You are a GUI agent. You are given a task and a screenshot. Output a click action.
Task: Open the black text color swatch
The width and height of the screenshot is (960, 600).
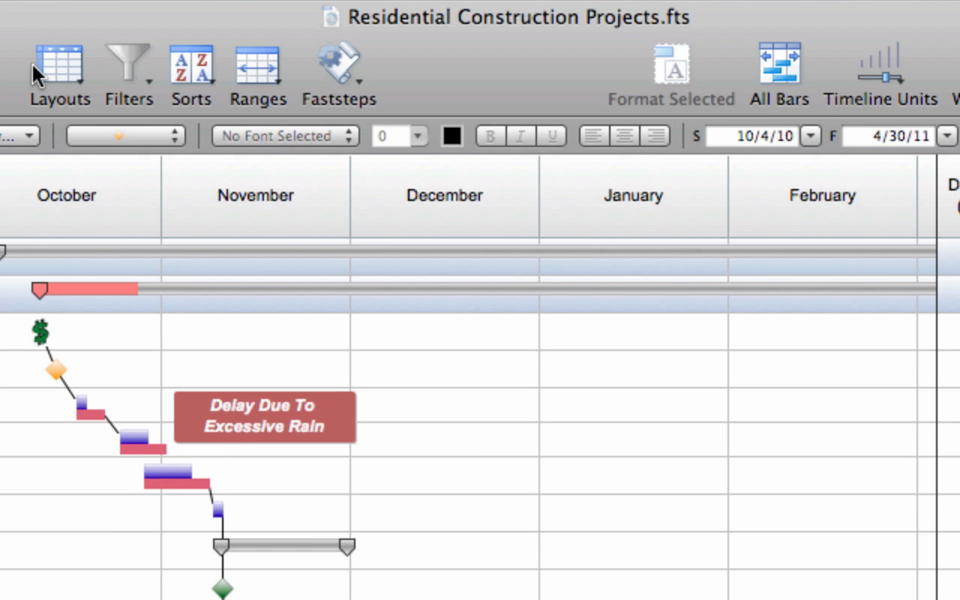pyautogui.click(x=452, y=136)
